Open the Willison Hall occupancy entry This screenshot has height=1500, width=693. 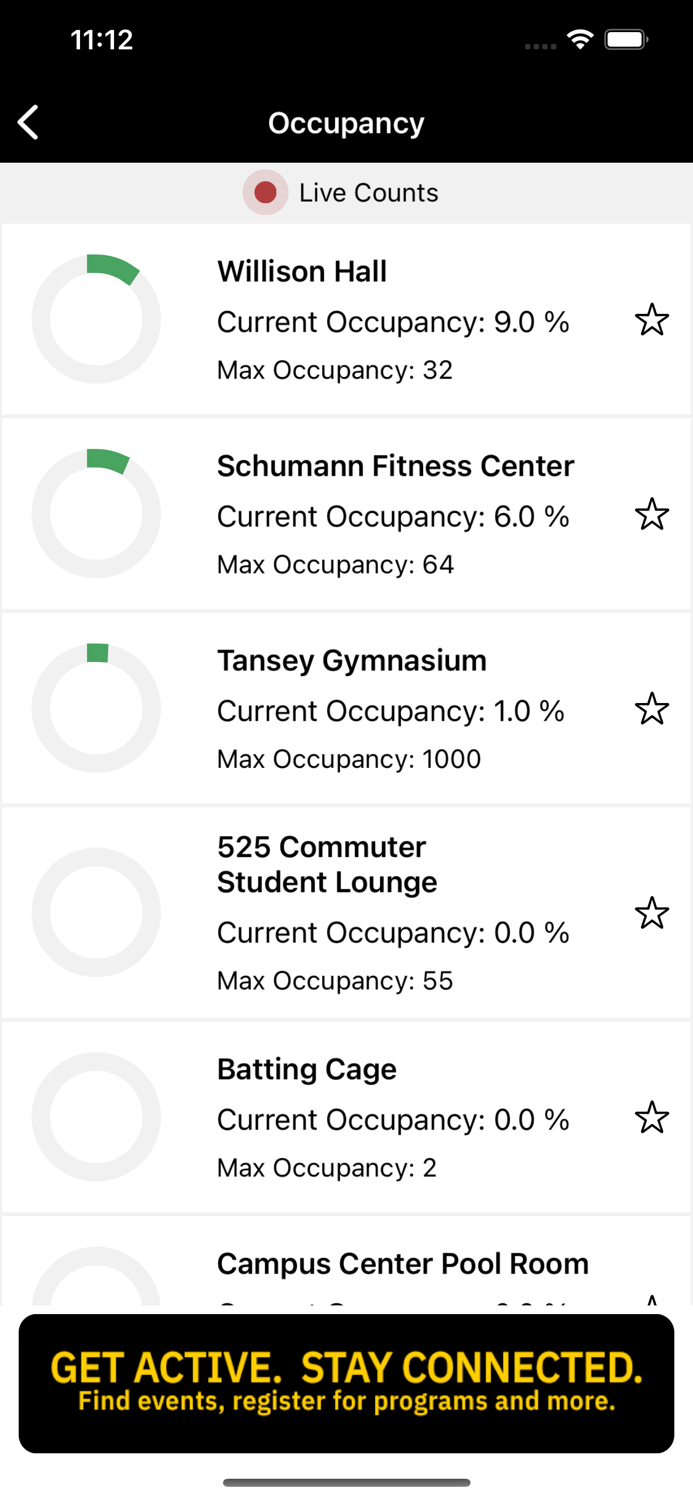[346, 319]
